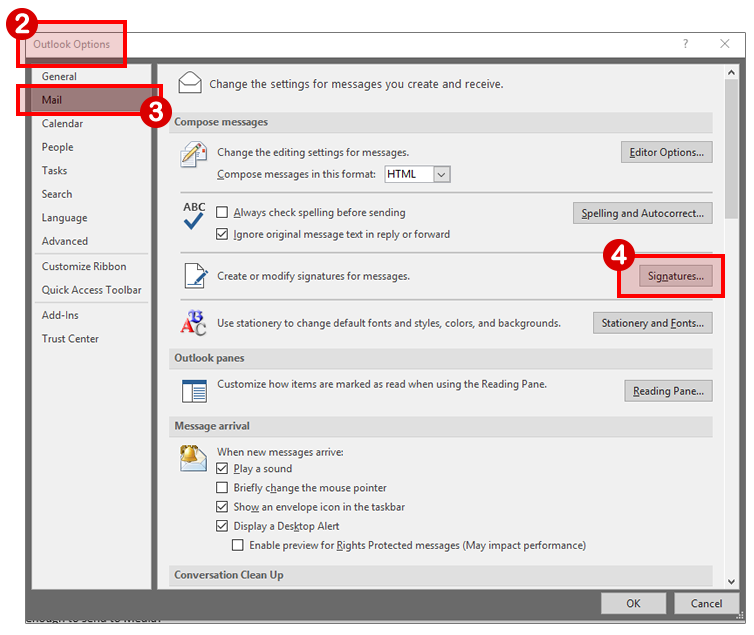Toggle Display a Desktop Alert checkbox
The height and width of the screenshot is (635, 754).
pyautogui.click(x=222, y=526)
